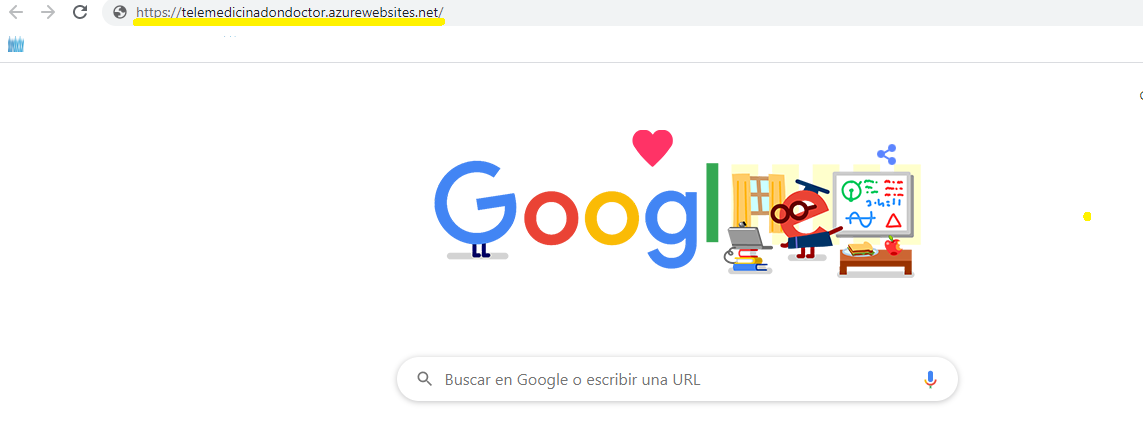Viewport: 1143px width, 431px height.
Task: Reload the page with the refresh icon
Action: [81, 12]
